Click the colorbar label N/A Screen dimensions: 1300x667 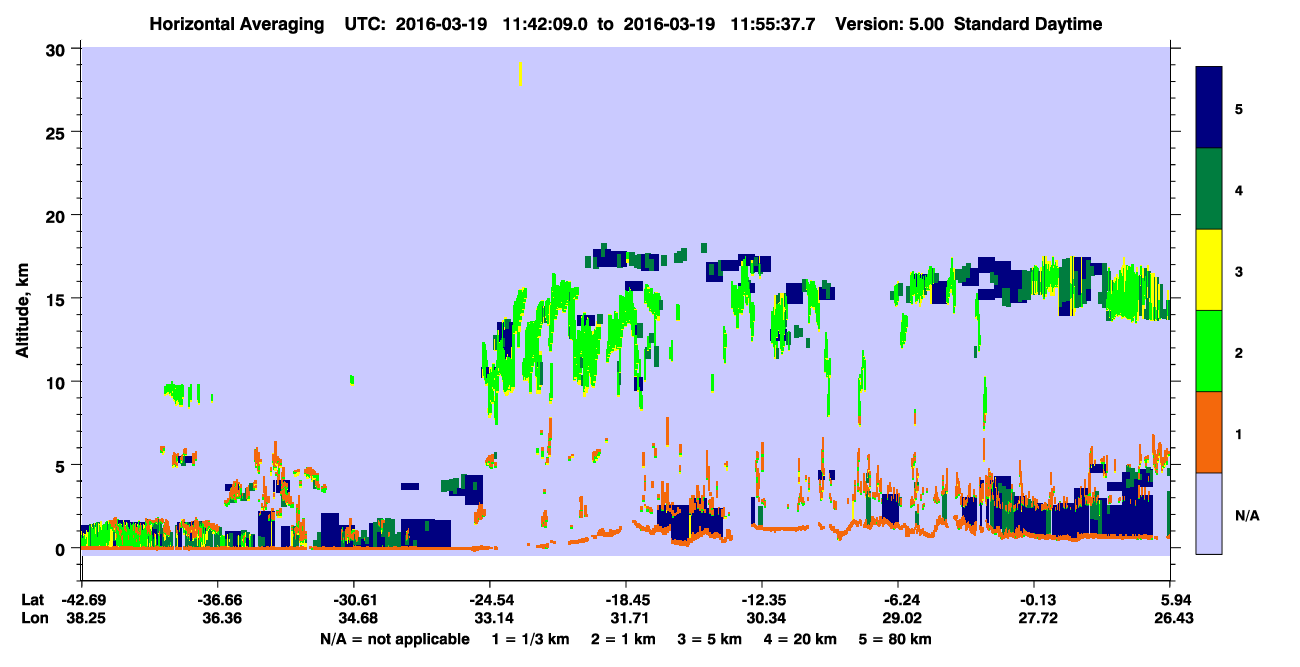[1246, 515]
